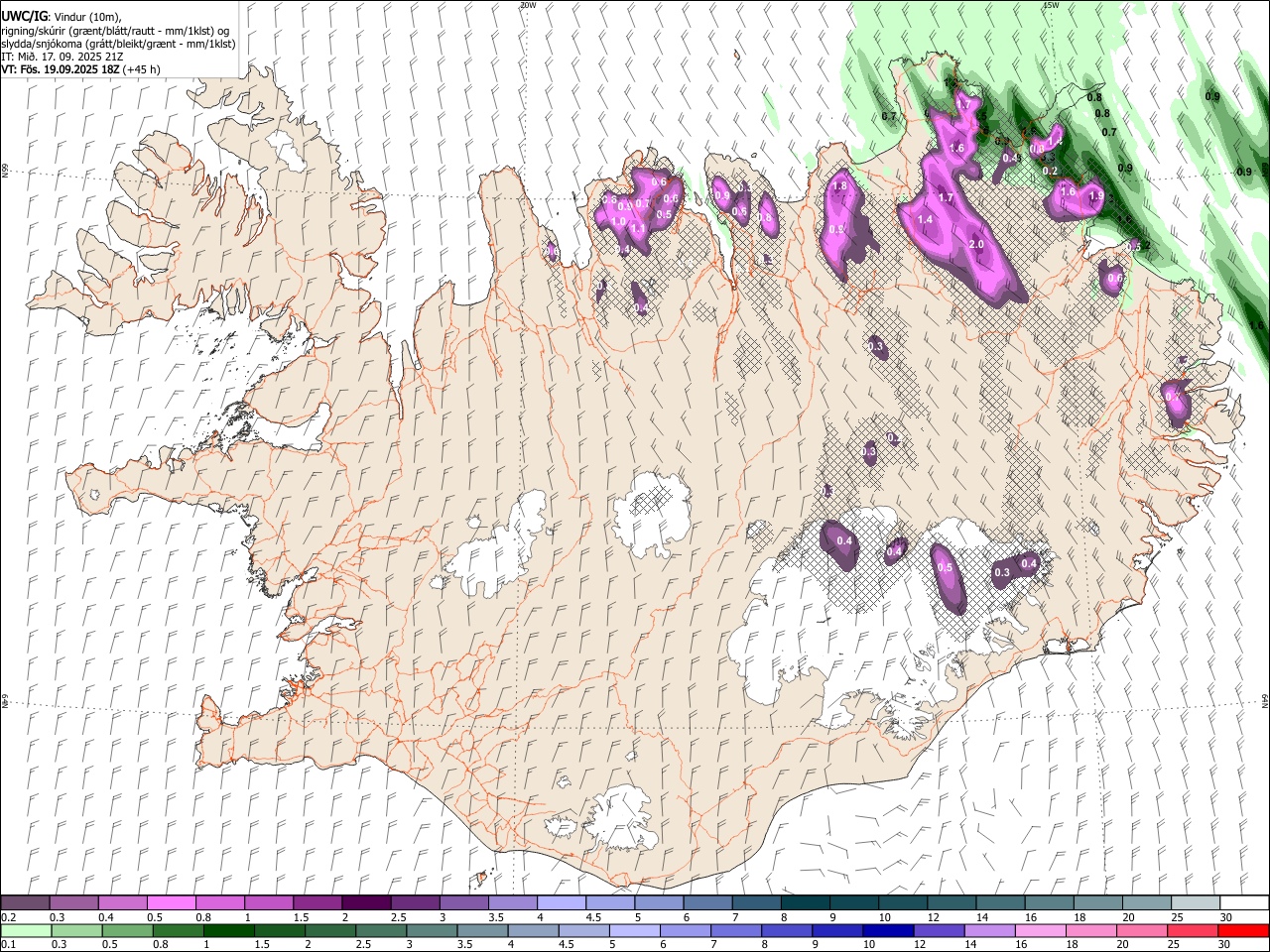Click the "0.2" label in top legend row
The width and height of the screenshot is (1270, 952).
(8, 917)
